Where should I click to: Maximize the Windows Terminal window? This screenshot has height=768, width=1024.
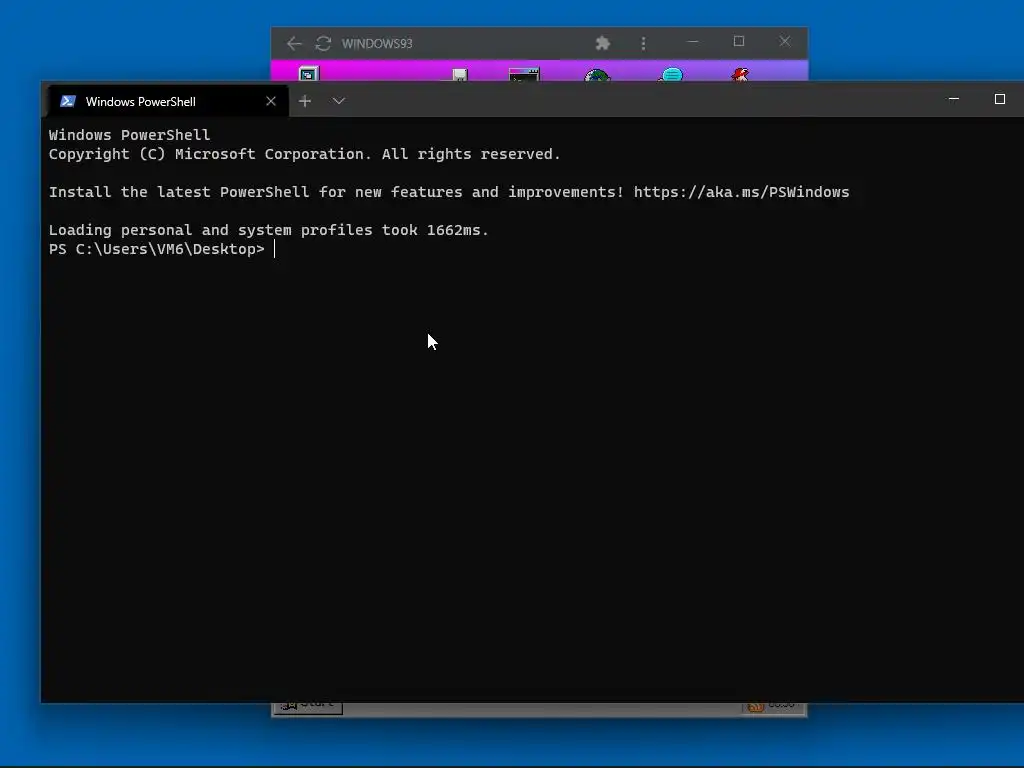(x=999, y=99)
